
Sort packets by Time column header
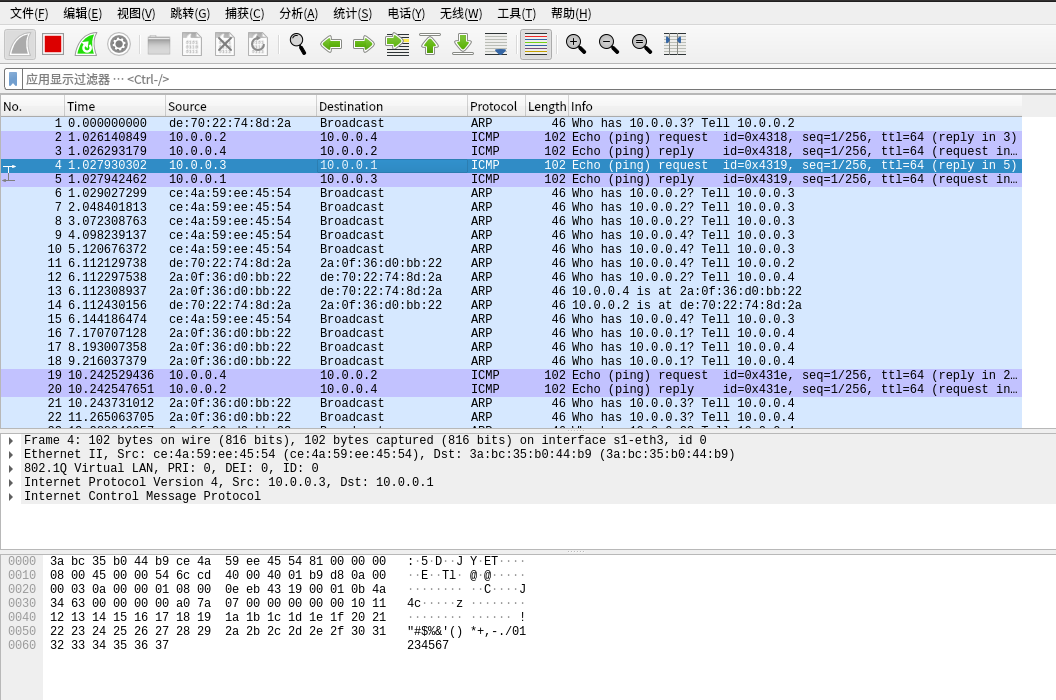(x=114, y=106)
